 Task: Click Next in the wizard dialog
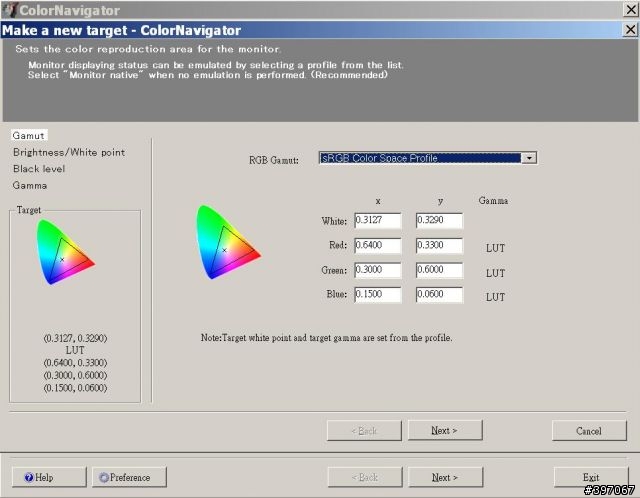point(445,430)
